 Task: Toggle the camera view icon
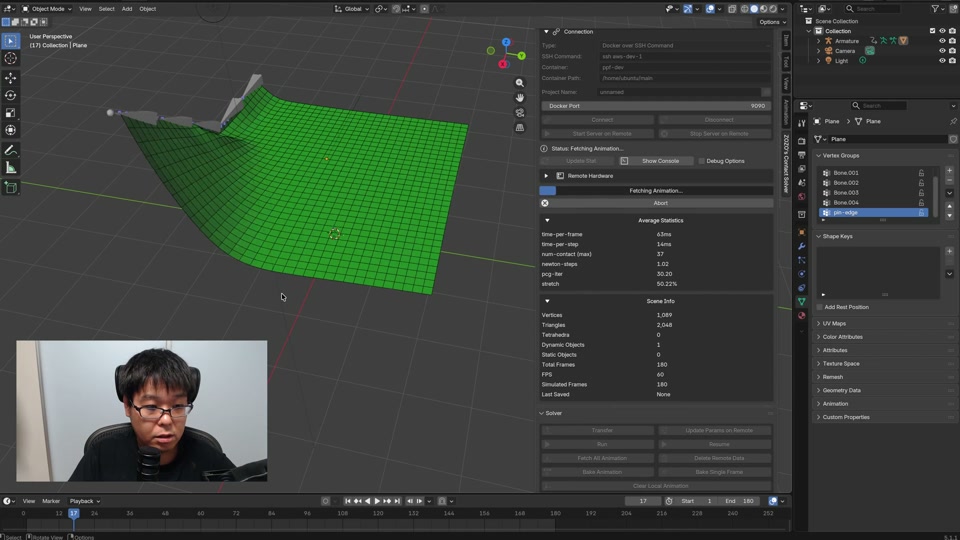click(520, 113)
